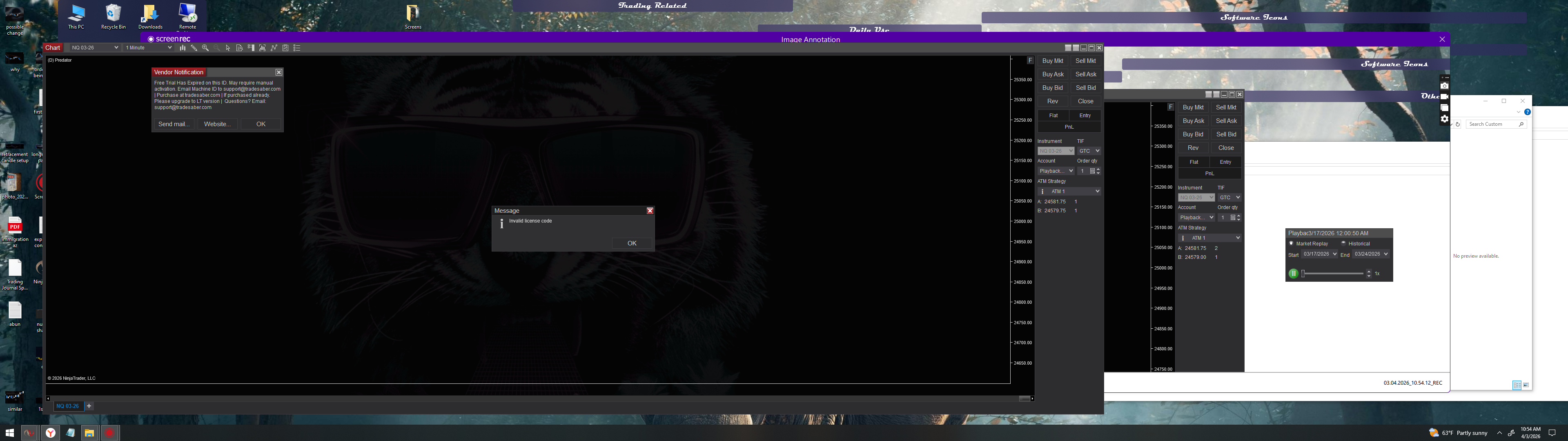The image size is (1568, 441).
Task: Click the bar chart style icon
Action: [183, 47]
